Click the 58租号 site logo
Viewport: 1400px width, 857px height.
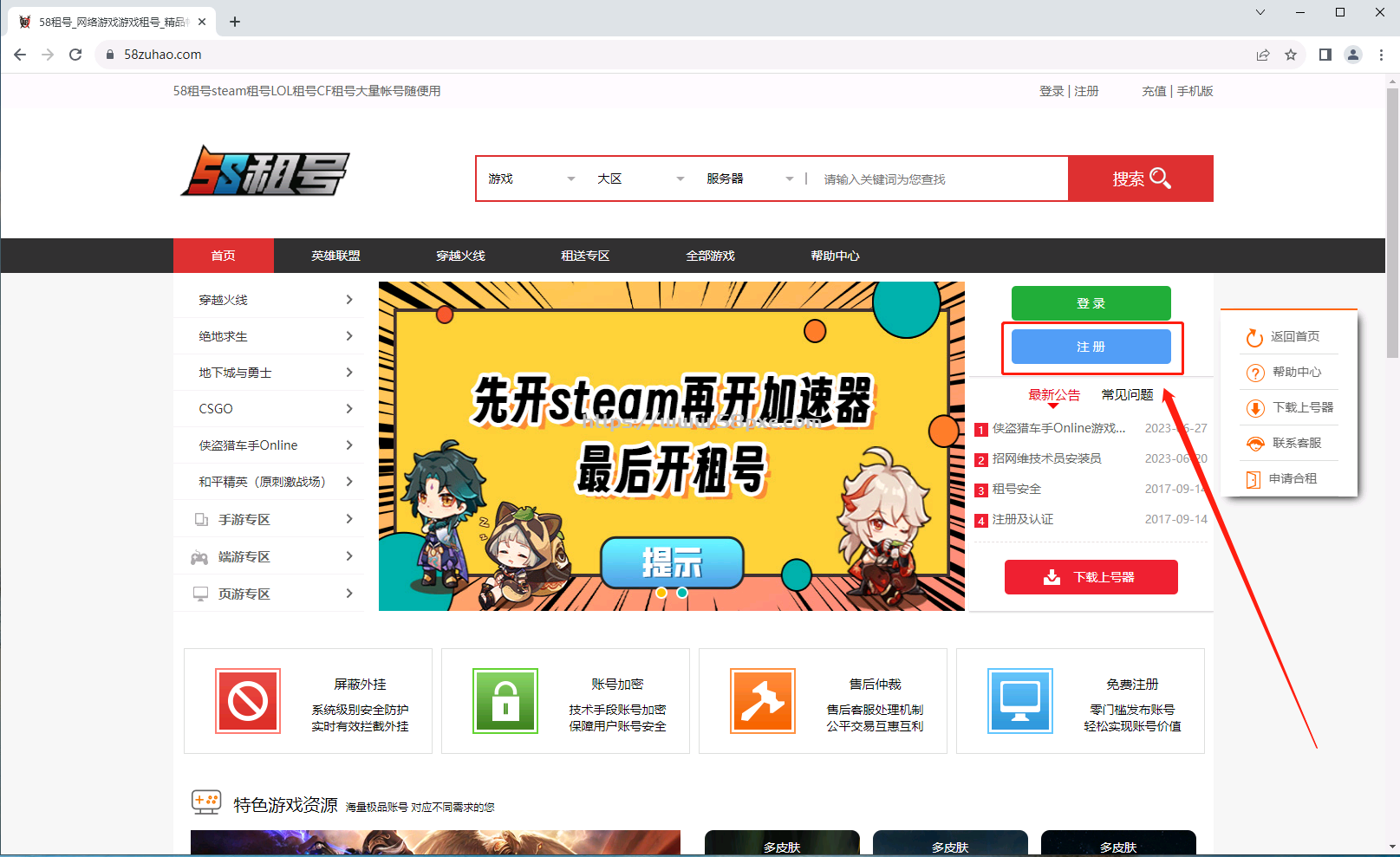(265, 171)
